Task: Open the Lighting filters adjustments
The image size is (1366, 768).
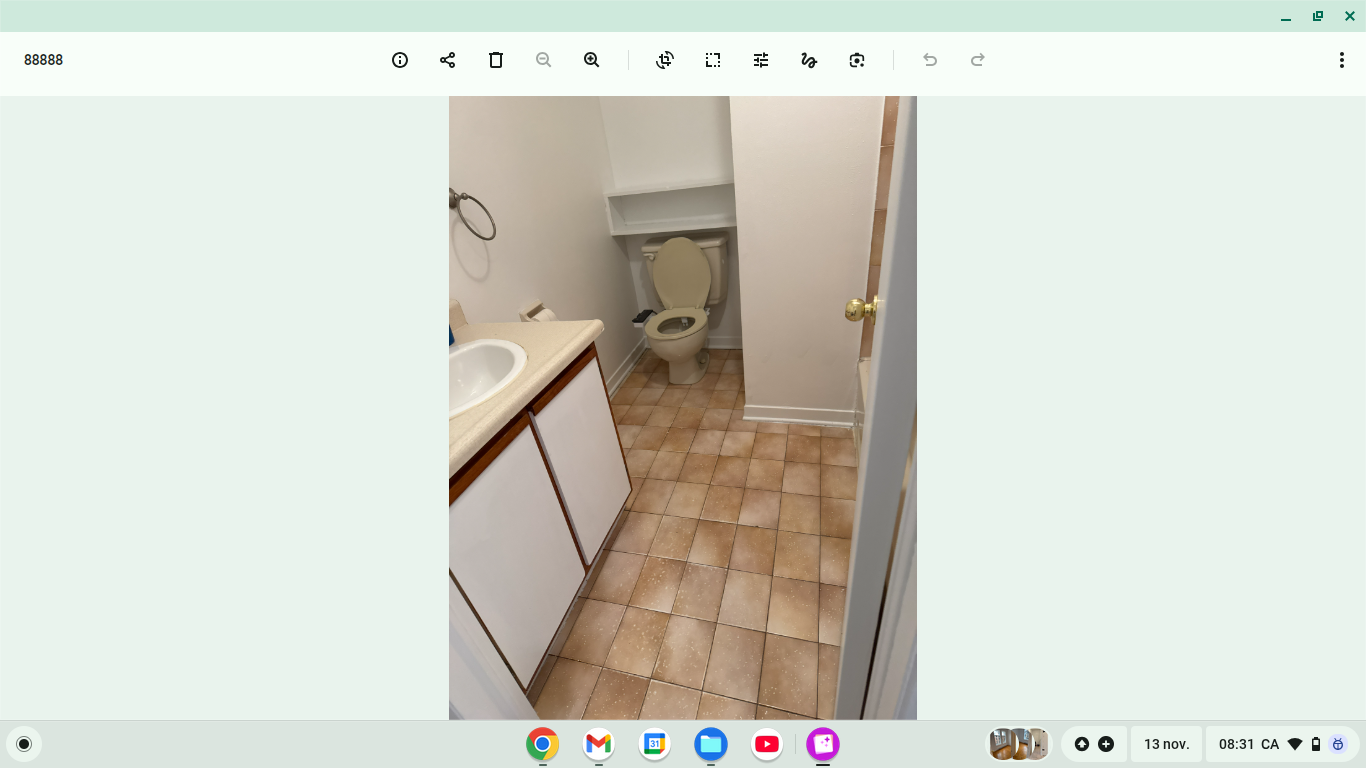Action: pos(761,60)
